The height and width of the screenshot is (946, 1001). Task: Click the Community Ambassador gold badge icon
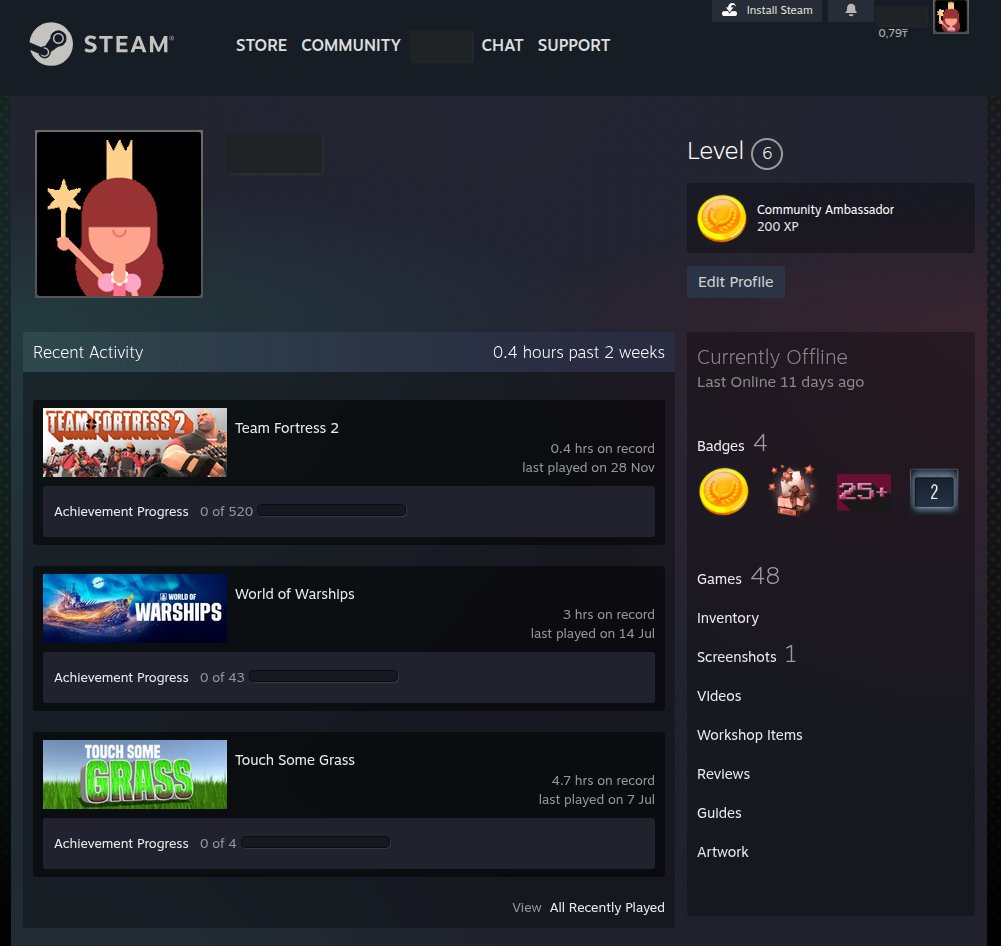click(721, 218)
